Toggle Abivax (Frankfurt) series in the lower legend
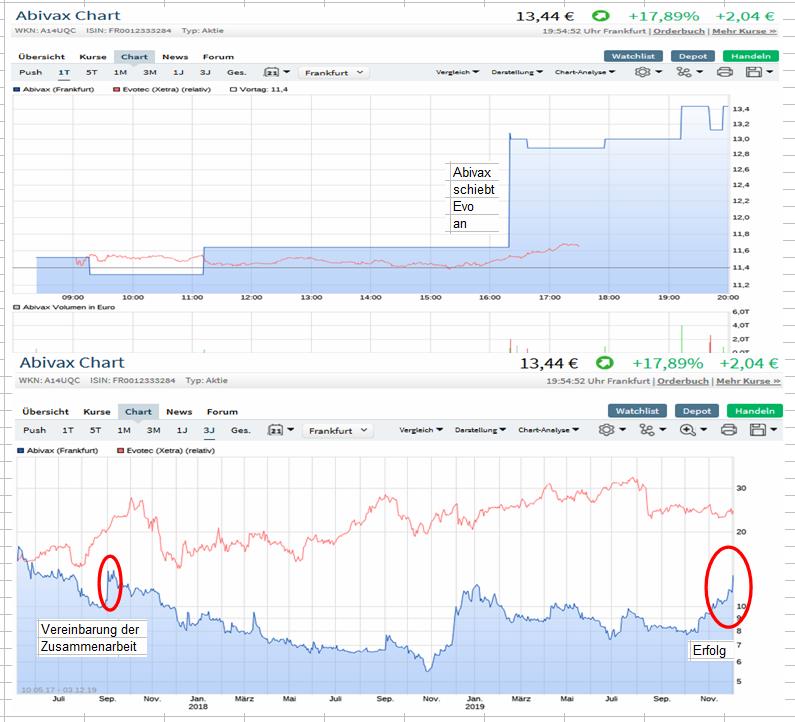Viewport: 795px width, 722px height. tap(61, 451)
